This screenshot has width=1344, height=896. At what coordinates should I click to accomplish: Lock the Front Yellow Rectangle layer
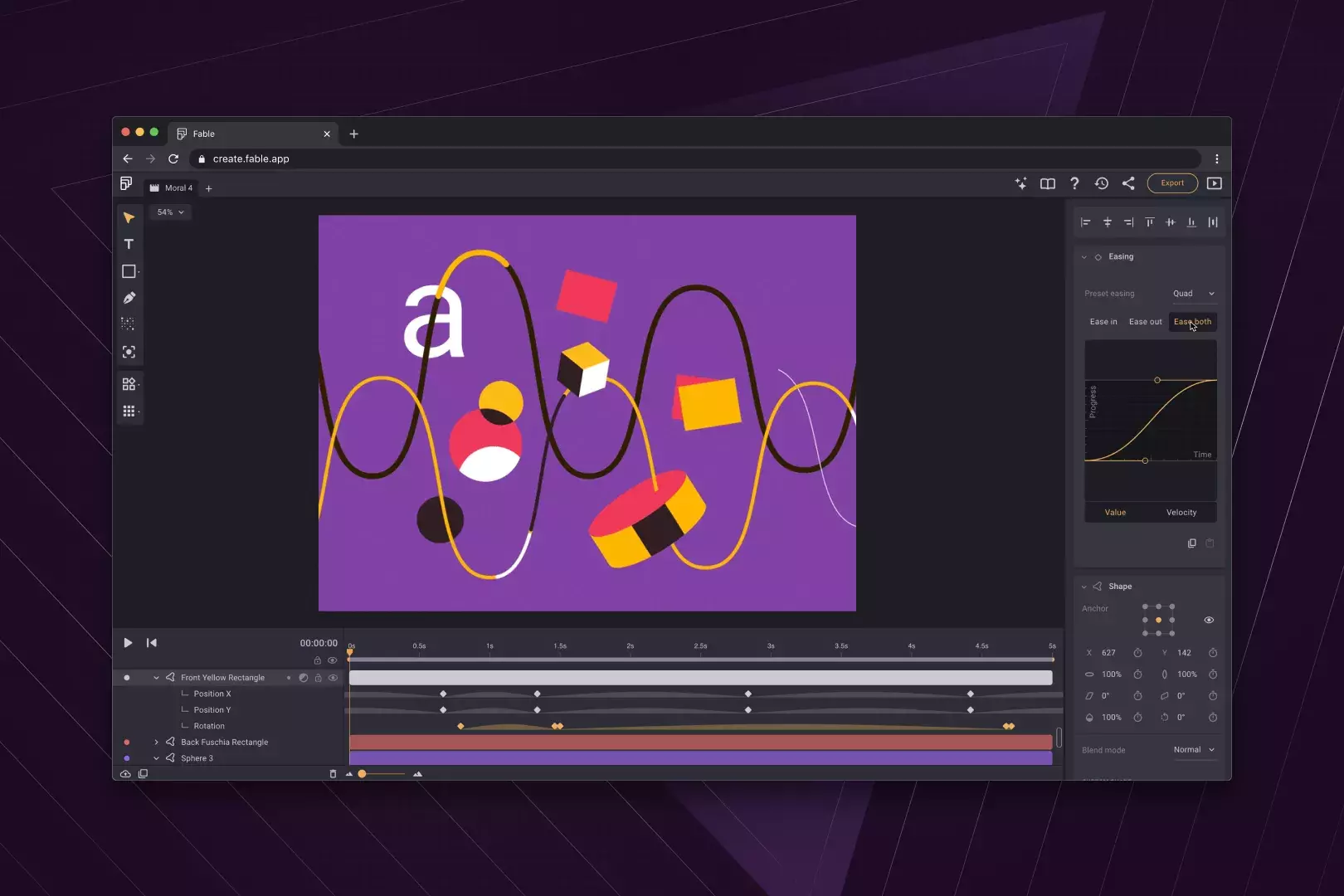pyautogui.click(x=318, y=677)
